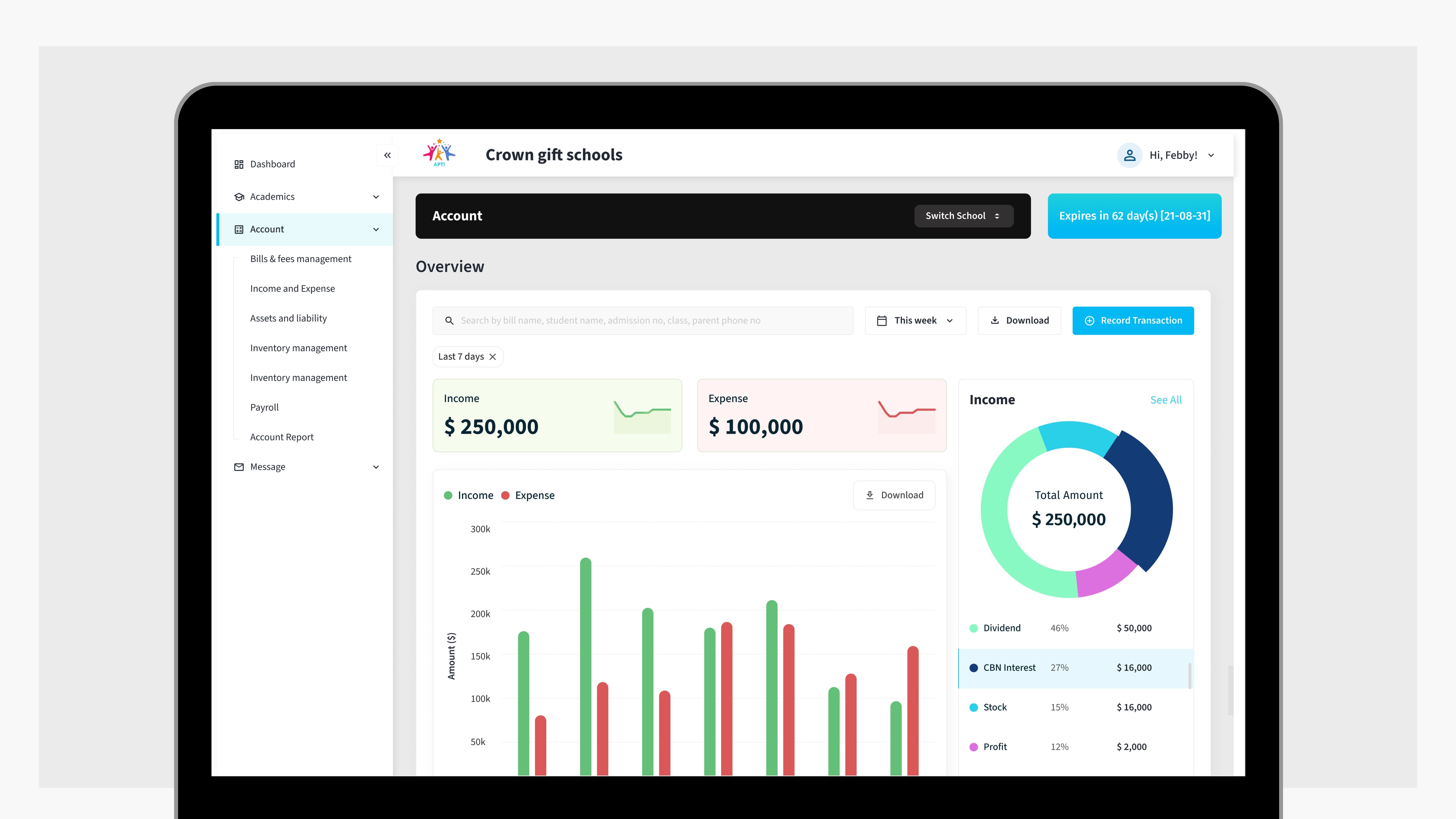
Task: Collapse sidebar with double-chevron icon
Action: (387, 156)
